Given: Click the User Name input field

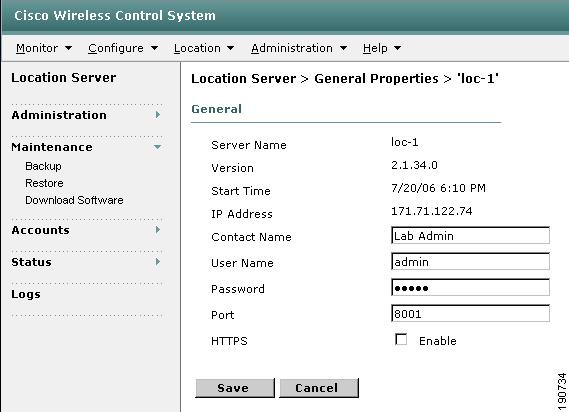Looking at the screenshot, I should [x=470, y=262].
